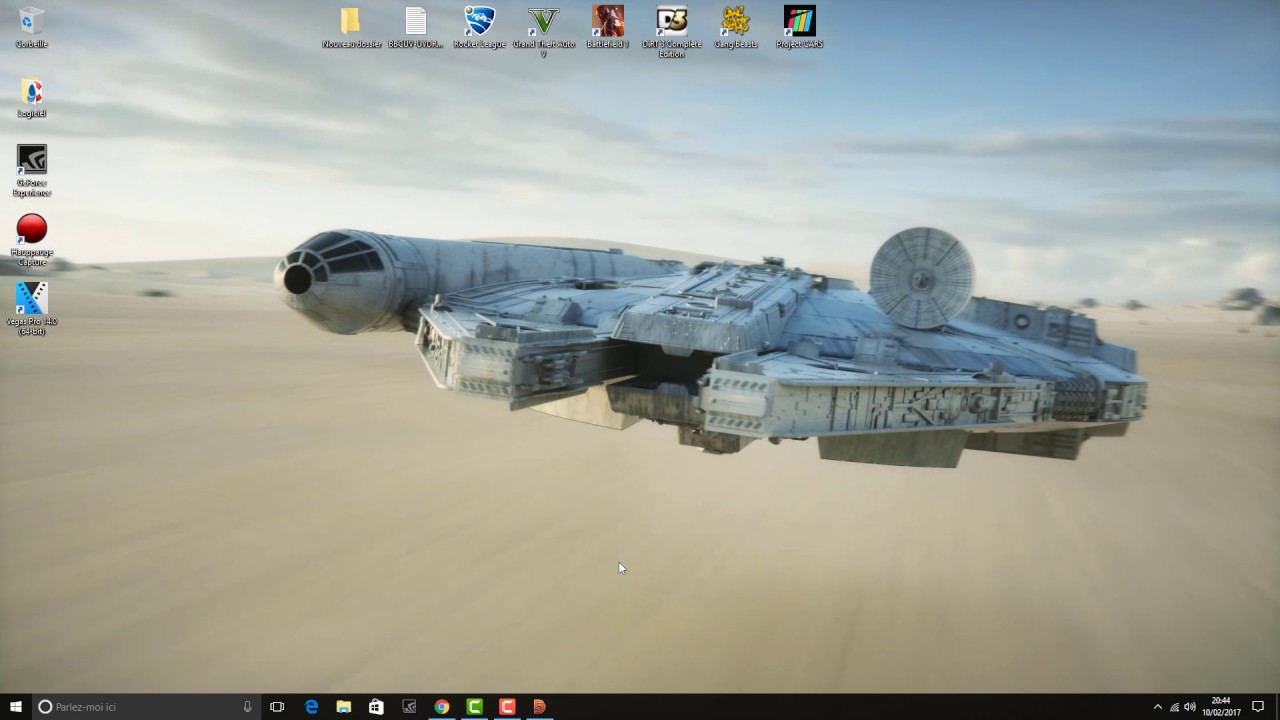Image resolution: width=1280 pixels, height=720 pixels.
Task: Switch to Google Chrome in the taskbar
Action: [x=442, y=707]
